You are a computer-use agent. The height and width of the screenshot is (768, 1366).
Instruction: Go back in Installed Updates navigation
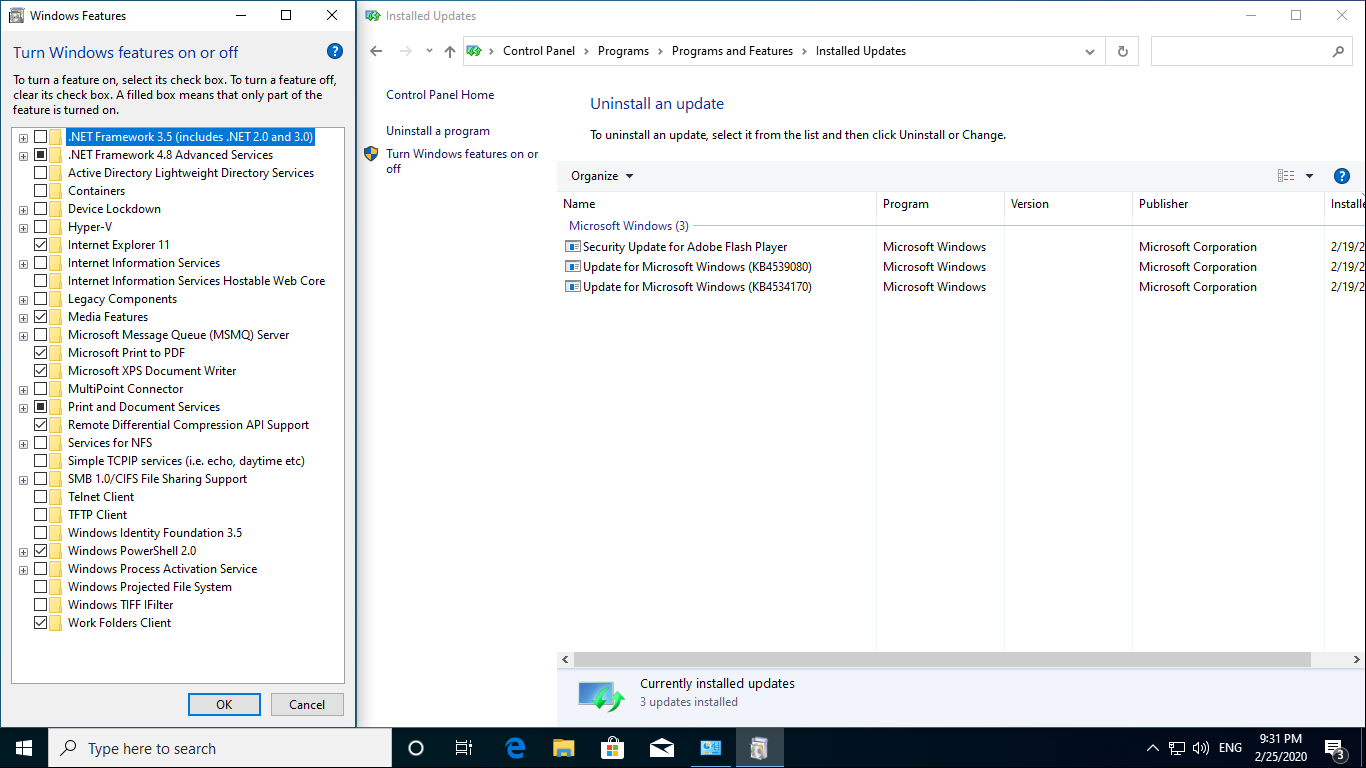(x=376, y=51)
